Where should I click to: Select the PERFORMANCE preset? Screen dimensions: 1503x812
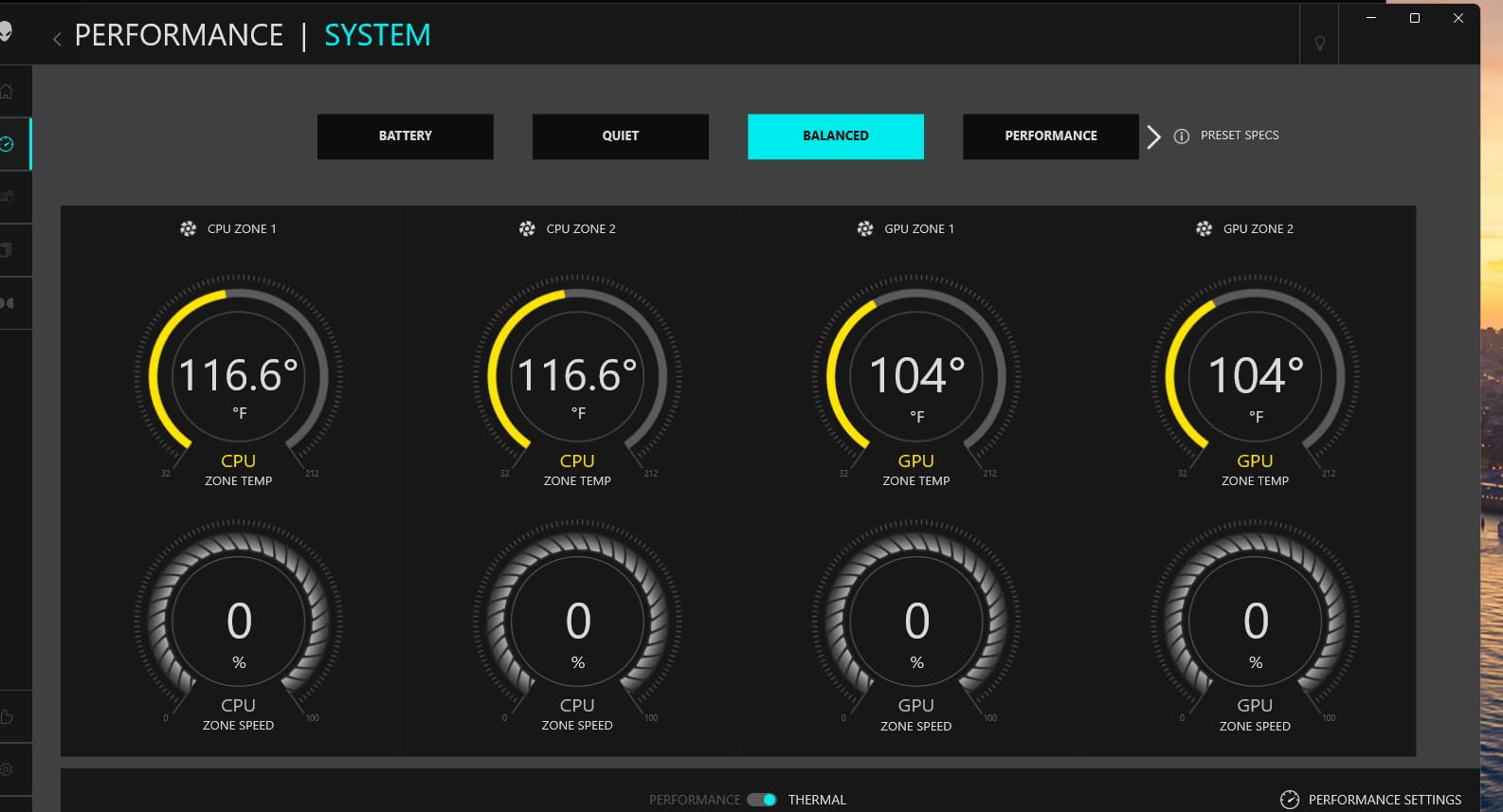[x=1051, y=136]
